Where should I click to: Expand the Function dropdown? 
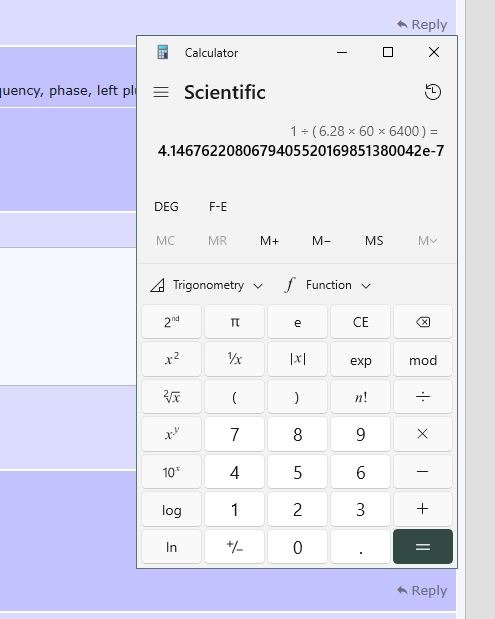[x=328, y=285]
